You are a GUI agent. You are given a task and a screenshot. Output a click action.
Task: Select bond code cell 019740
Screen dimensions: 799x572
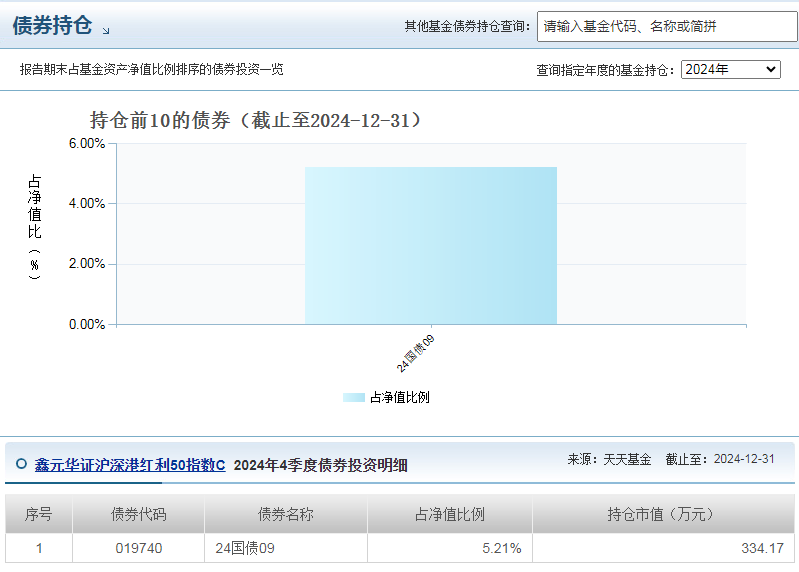coord(139,548)
